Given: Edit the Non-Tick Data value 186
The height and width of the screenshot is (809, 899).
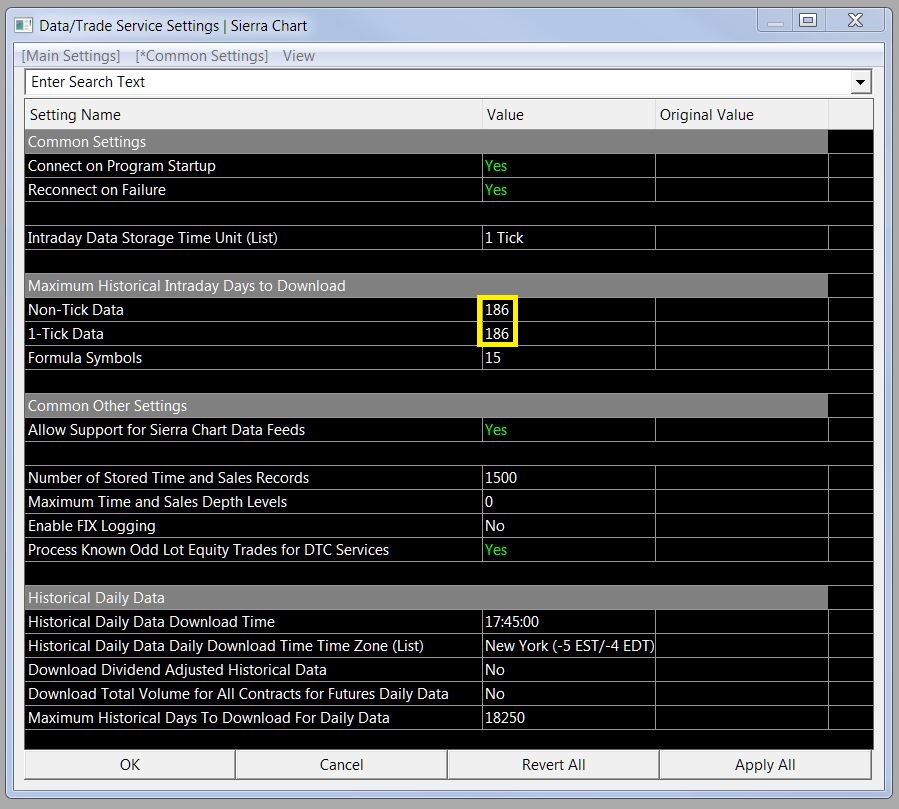Looking at the screenshot, I should (x=568, y=310).
